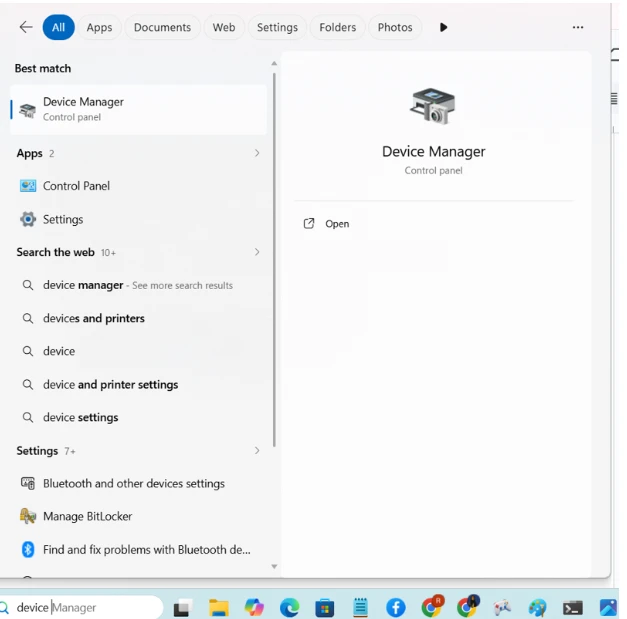Click the back arrow in search header

[x=26, y=27]
